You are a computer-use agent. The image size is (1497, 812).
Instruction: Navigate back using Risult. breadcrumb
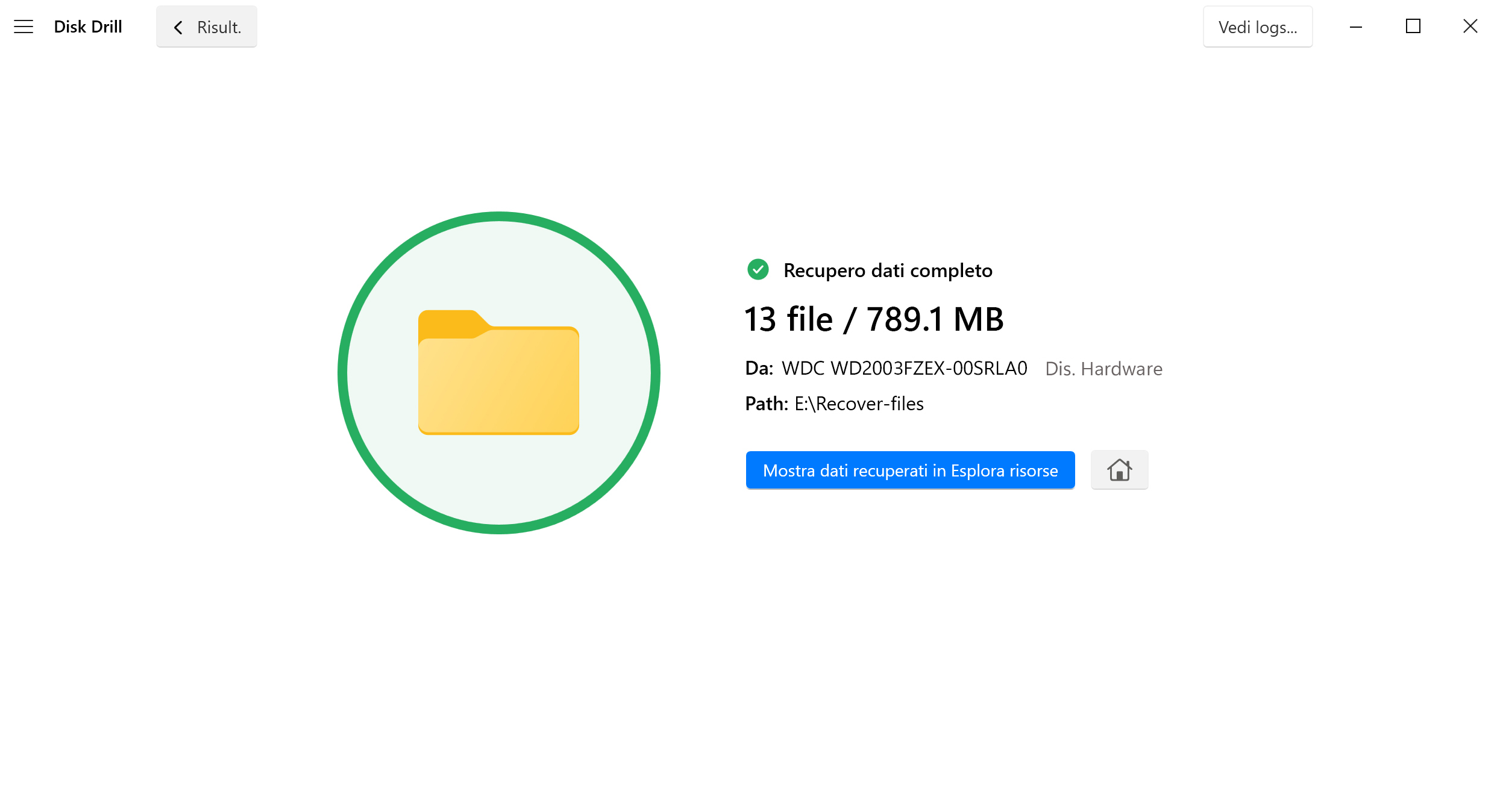pyautogui.click(x=205, y=27)
